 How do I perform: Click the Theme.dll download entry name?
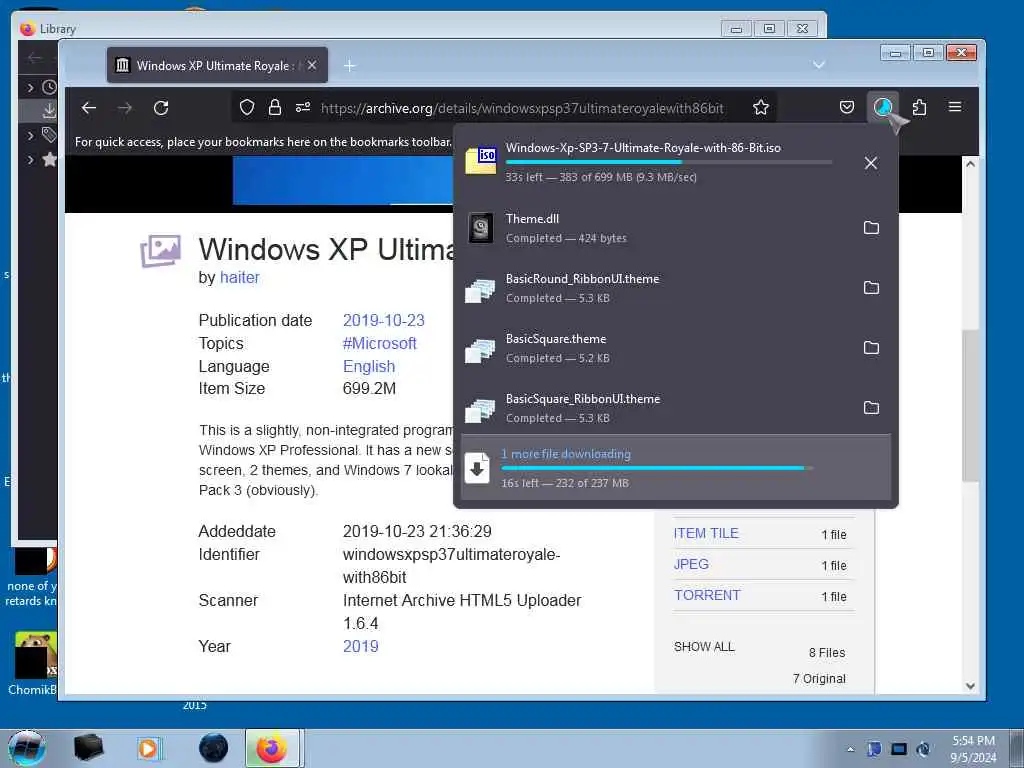tap(532, 219)
